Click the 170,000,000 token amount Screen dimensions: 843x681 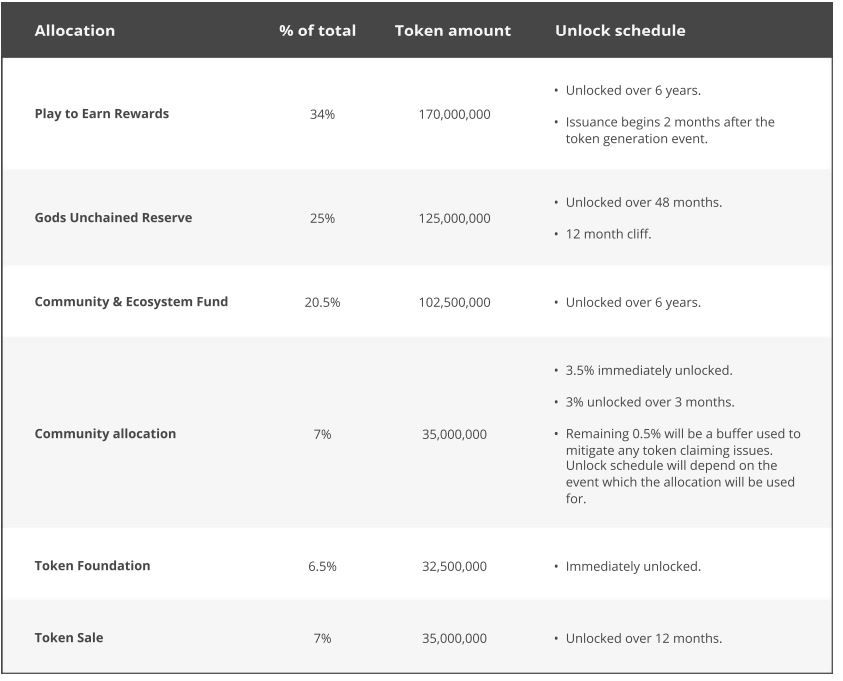pos(454,115)
